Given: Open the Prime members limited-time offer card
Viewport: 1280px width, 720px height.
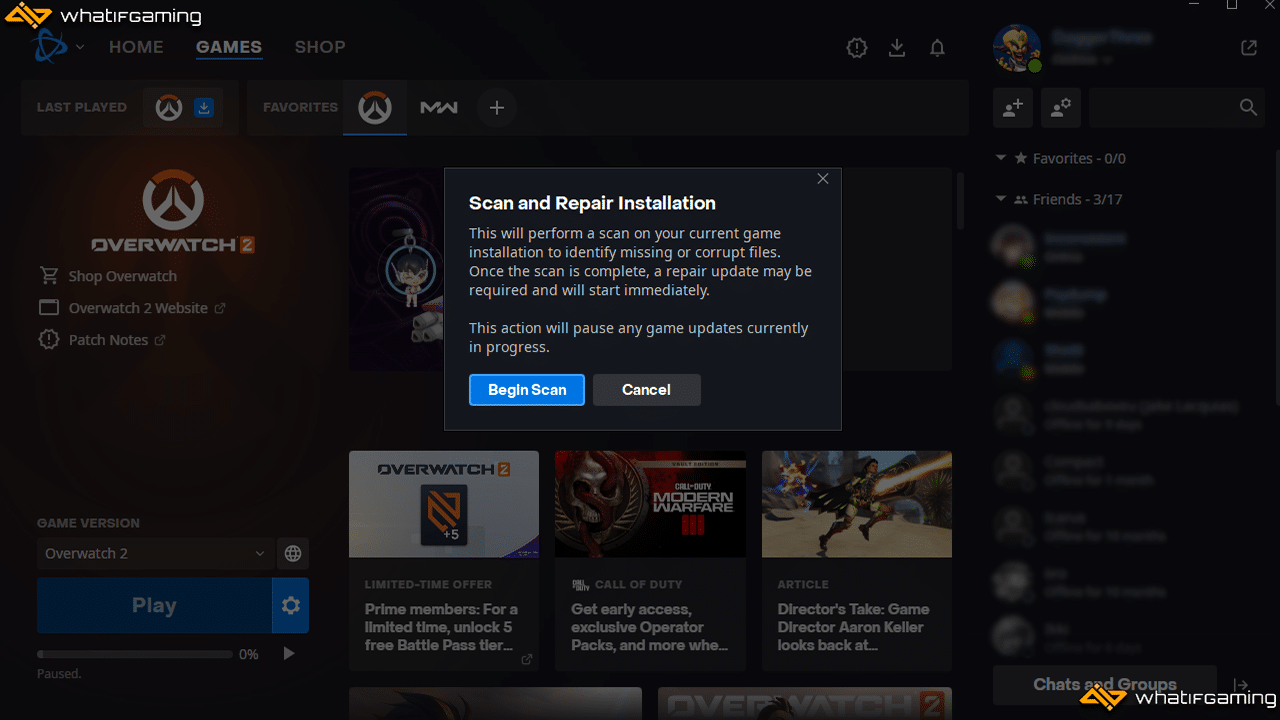Looking at the screenshot, I should coord(444,560).
